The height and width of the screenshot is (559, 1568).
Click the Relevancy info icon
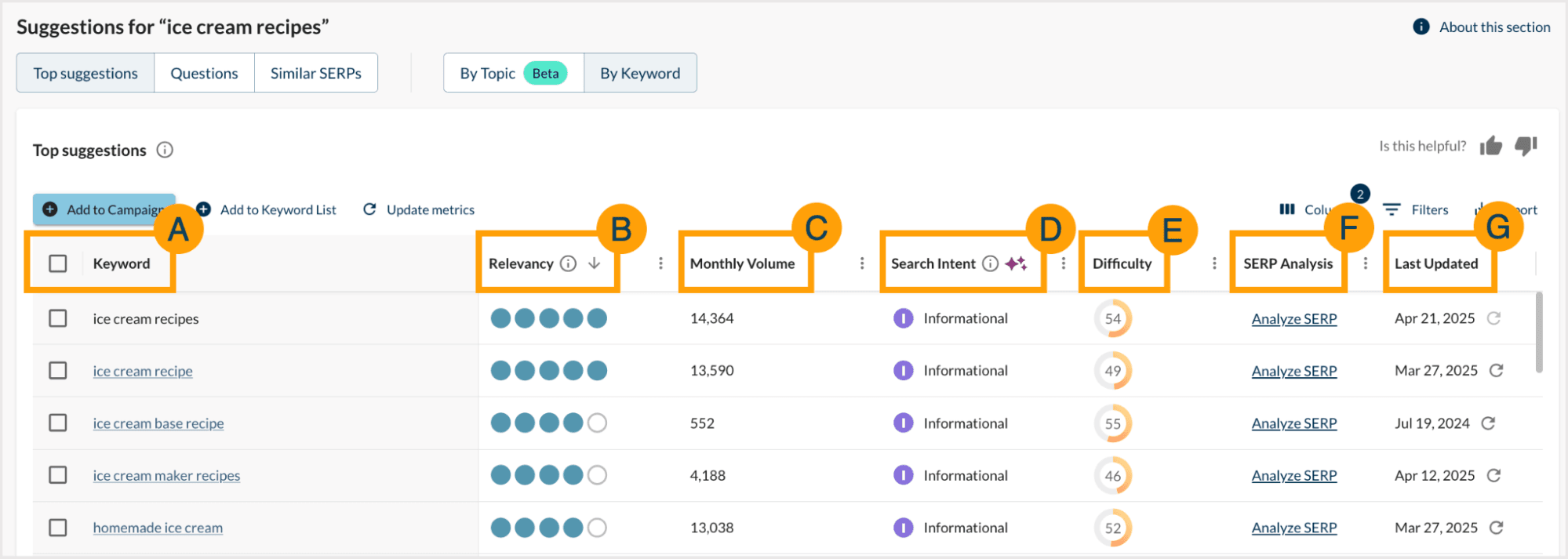tap(569, 263)
